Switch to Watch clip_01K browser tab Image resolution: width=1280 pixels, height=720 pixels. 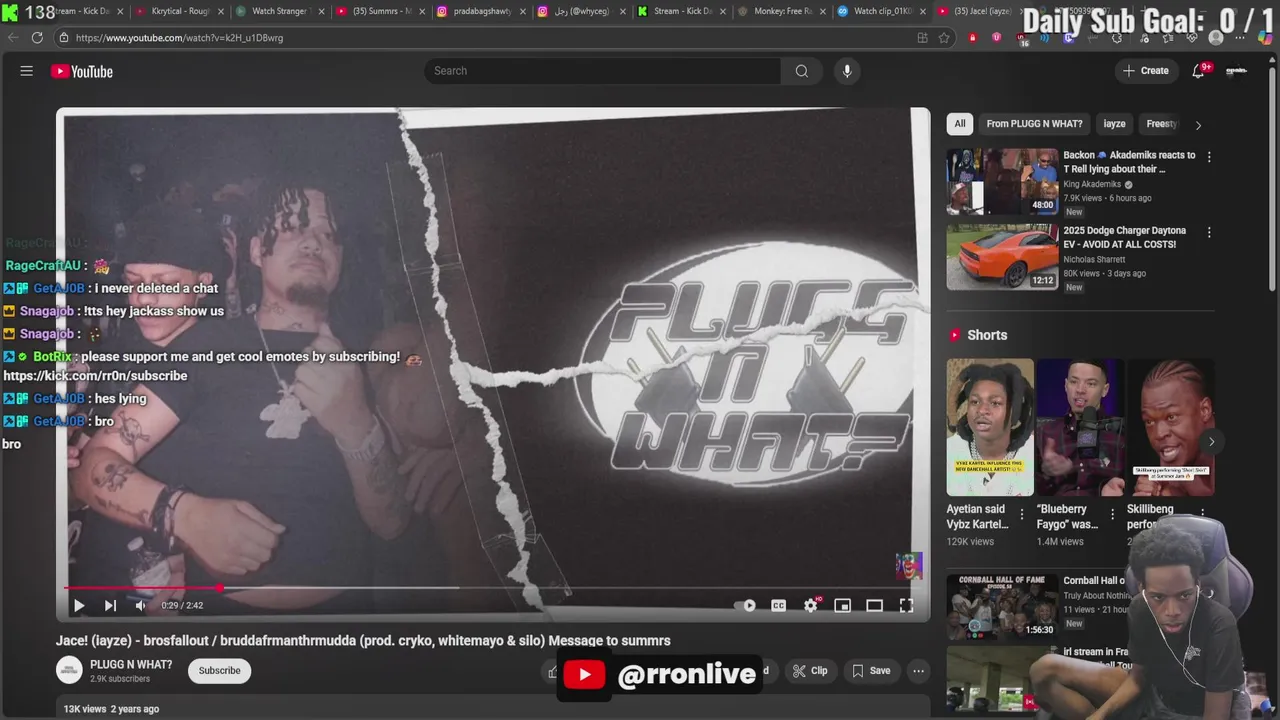[x=883, y=11]
